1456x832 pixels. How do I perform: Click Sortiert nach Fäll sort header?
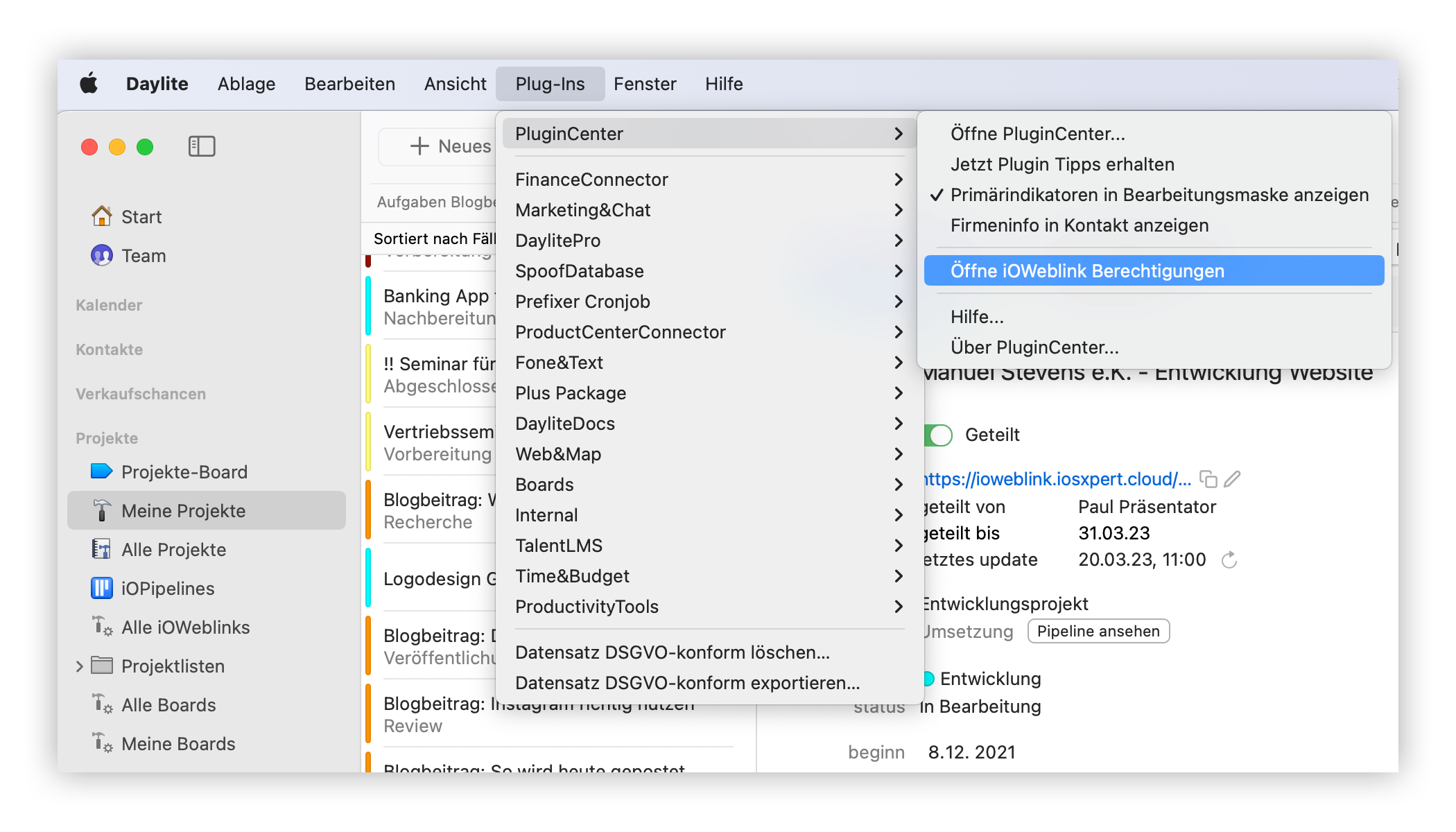point(435,239)
